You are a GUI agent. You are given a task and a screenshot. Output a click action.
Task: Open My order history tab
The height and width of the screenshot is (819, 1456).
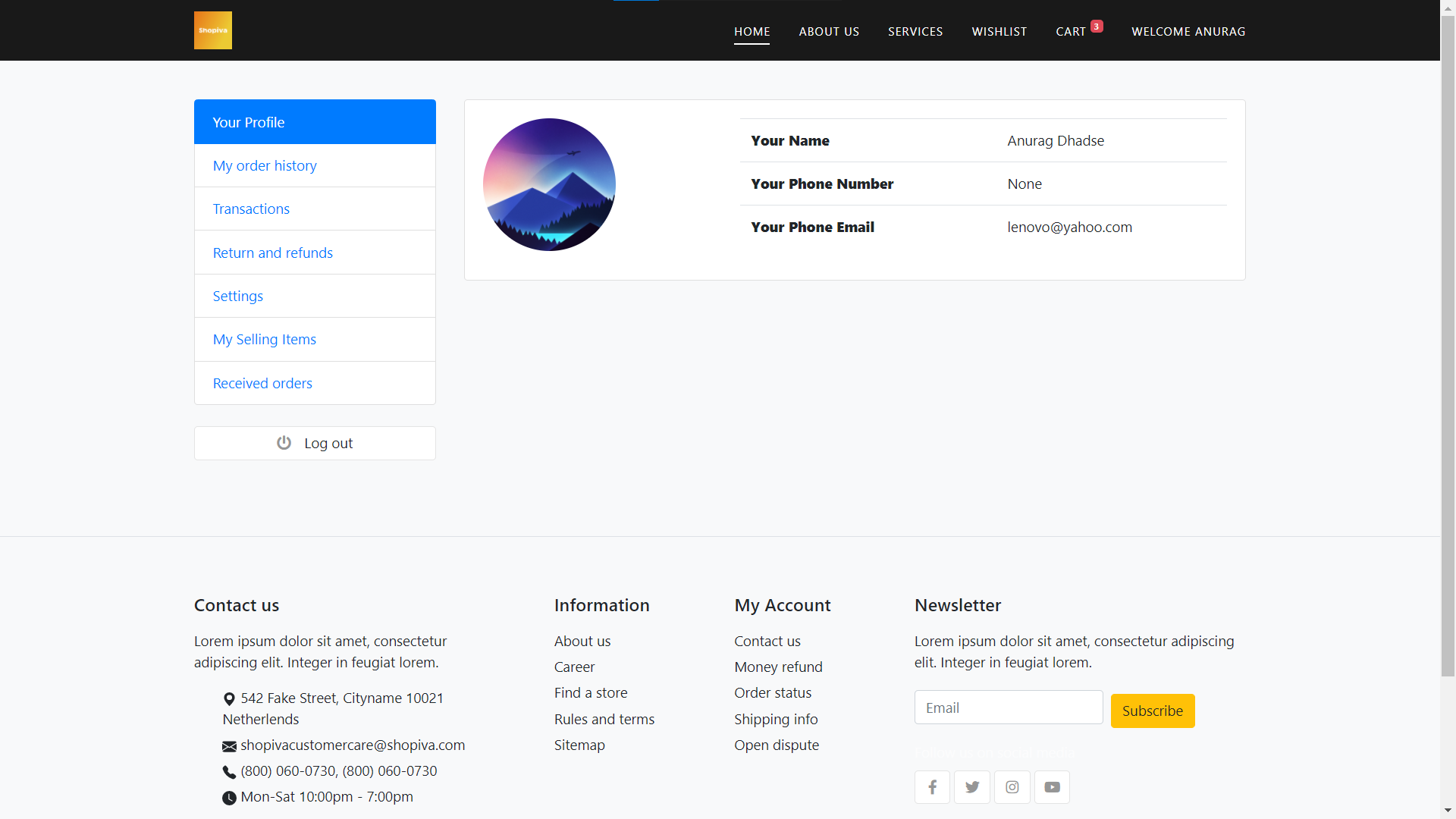click(265, 165)
